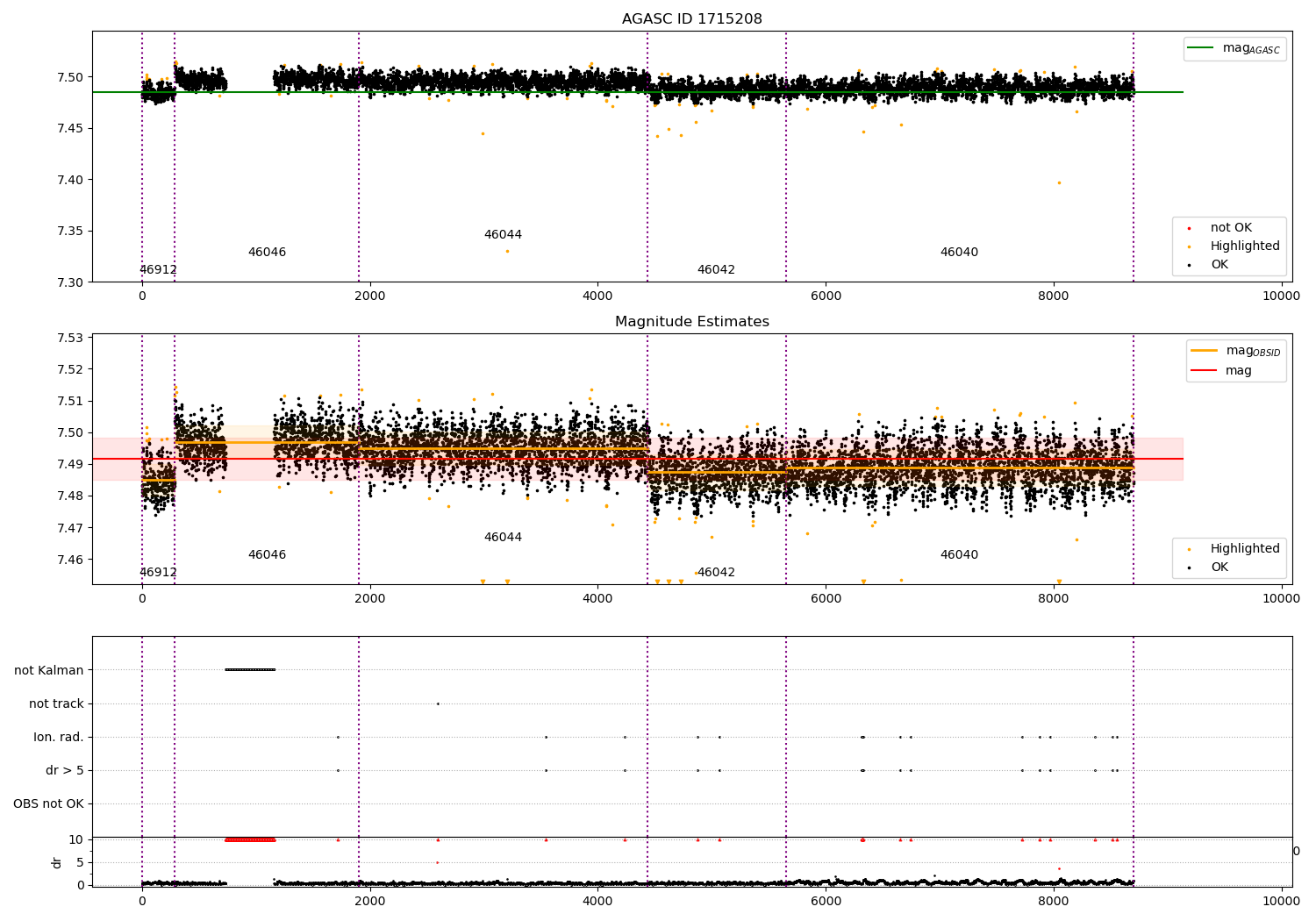Screen dimensions: 1316x921
Task: Click the orange mag OBSID line sample in the legend
Action: click(x=1205, y=351)
